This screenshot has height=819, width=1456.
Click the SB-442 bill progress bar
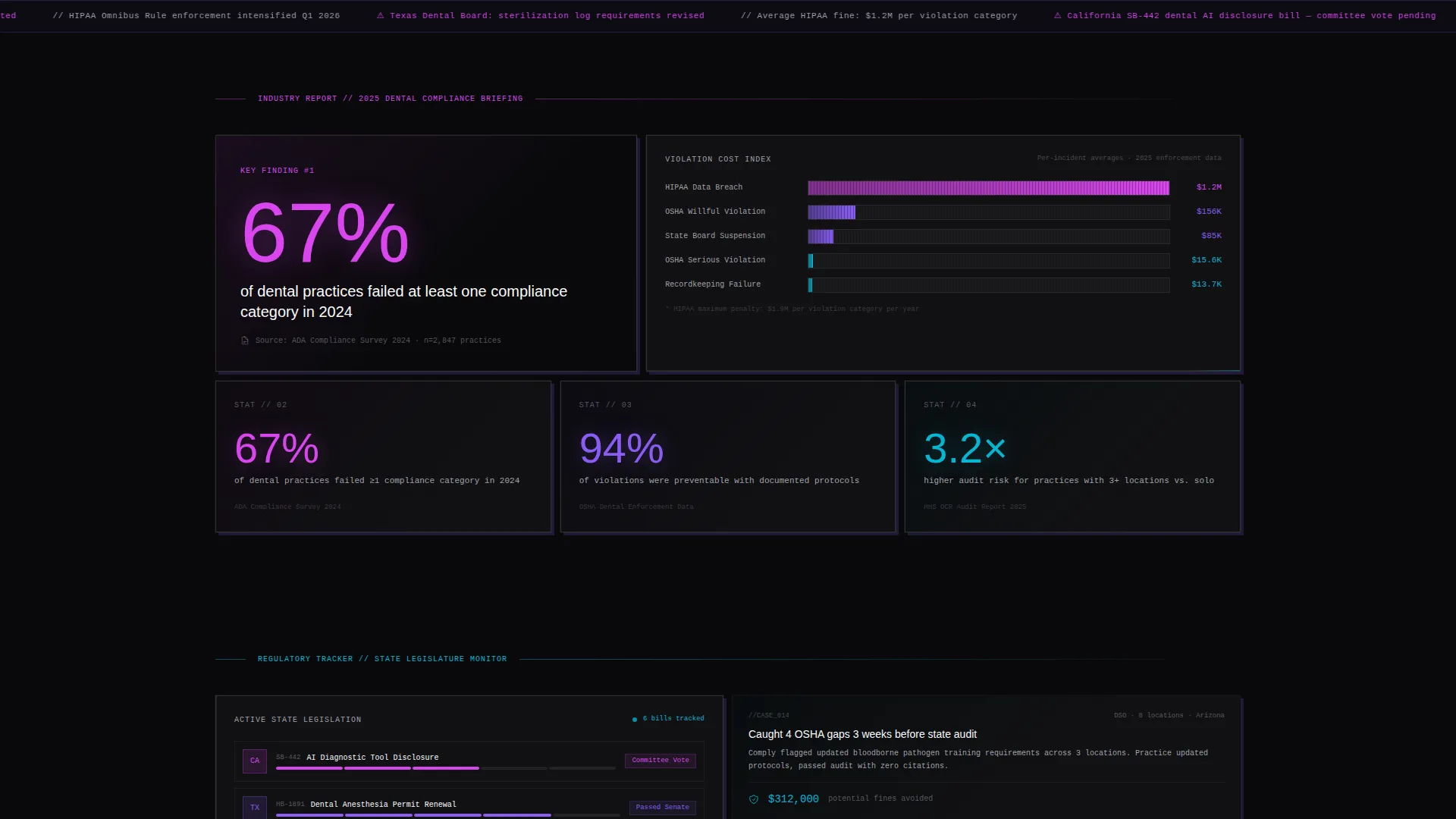[446, 768]
